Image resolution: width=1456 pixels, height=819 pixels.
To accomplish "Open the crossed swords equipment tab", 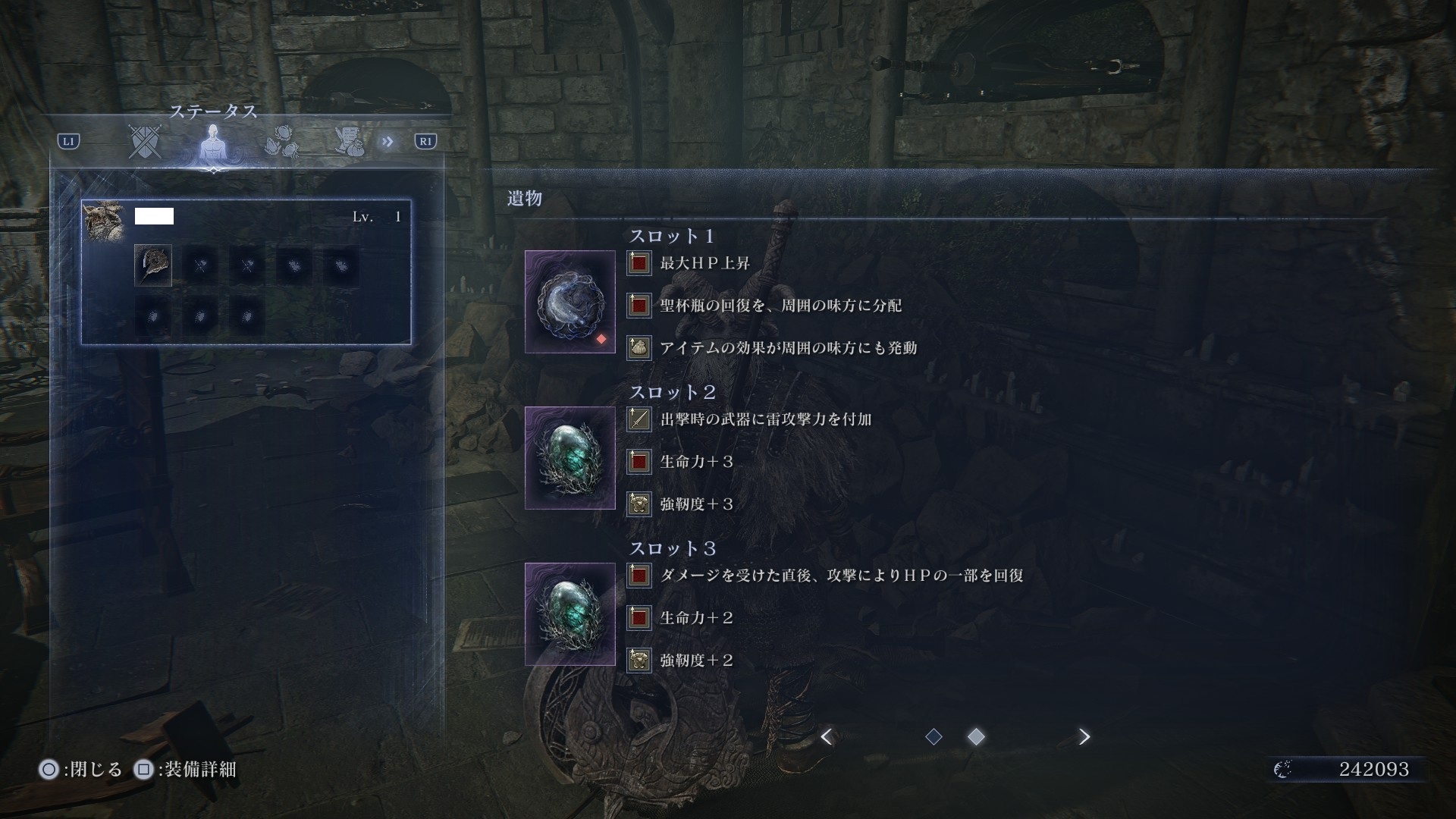I will click(144, 142).
